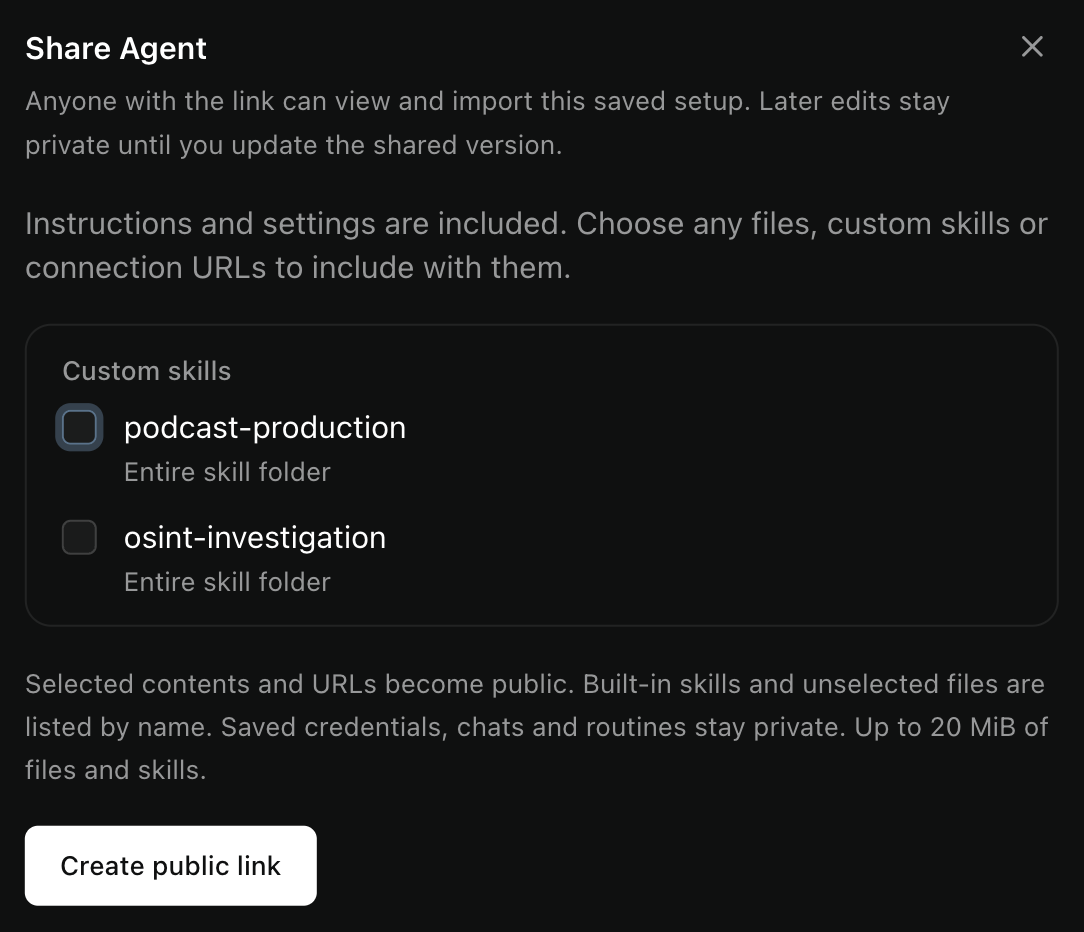This screenshot has height=932, width=1084.
Task: Click 'Entire skill folder' under podcast-production
Action: point(227,472)
